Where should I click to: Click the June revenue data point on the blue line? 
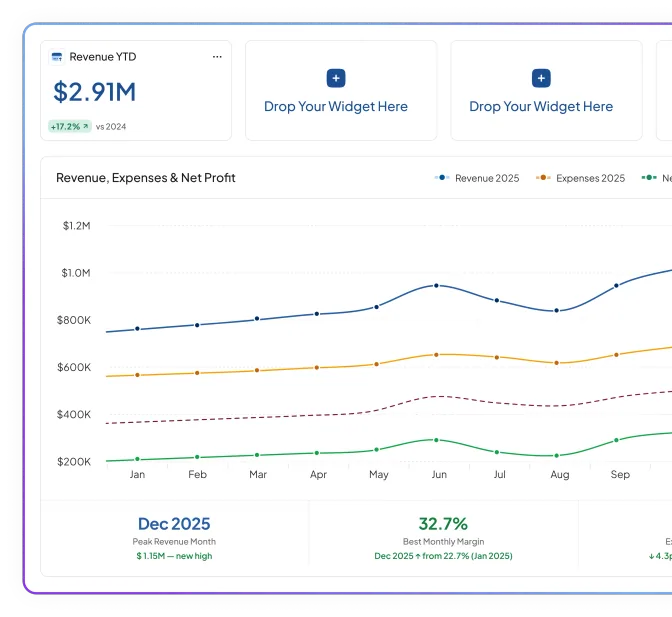pos(436,285)
